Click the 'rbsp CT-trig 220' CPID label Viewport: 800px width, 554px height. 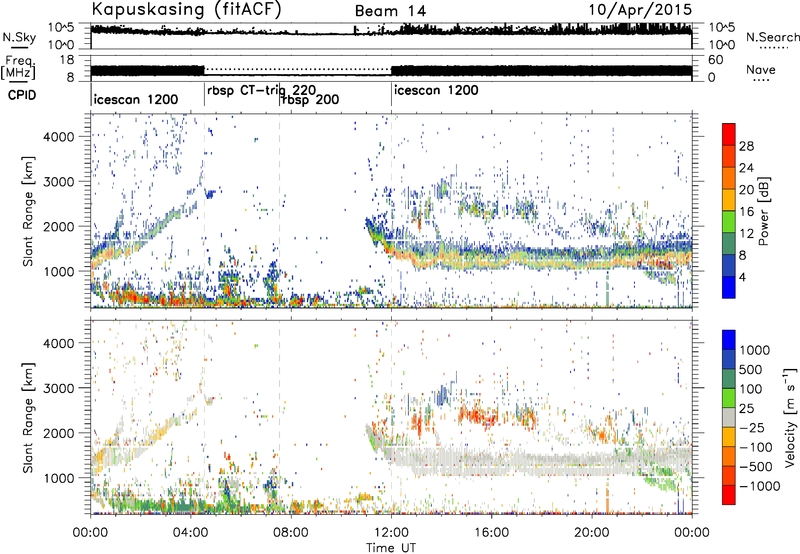click(261, 91)
